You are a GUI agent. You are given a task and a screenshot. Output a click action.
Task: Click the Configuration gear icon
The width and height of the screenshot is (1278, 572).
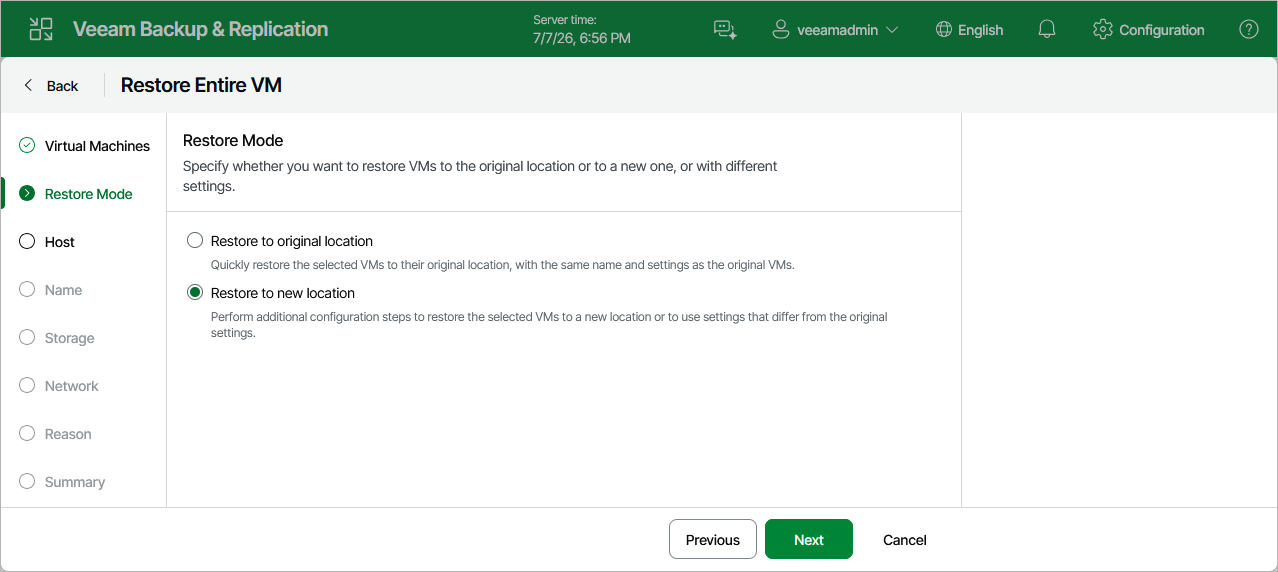coord(1103,29)
